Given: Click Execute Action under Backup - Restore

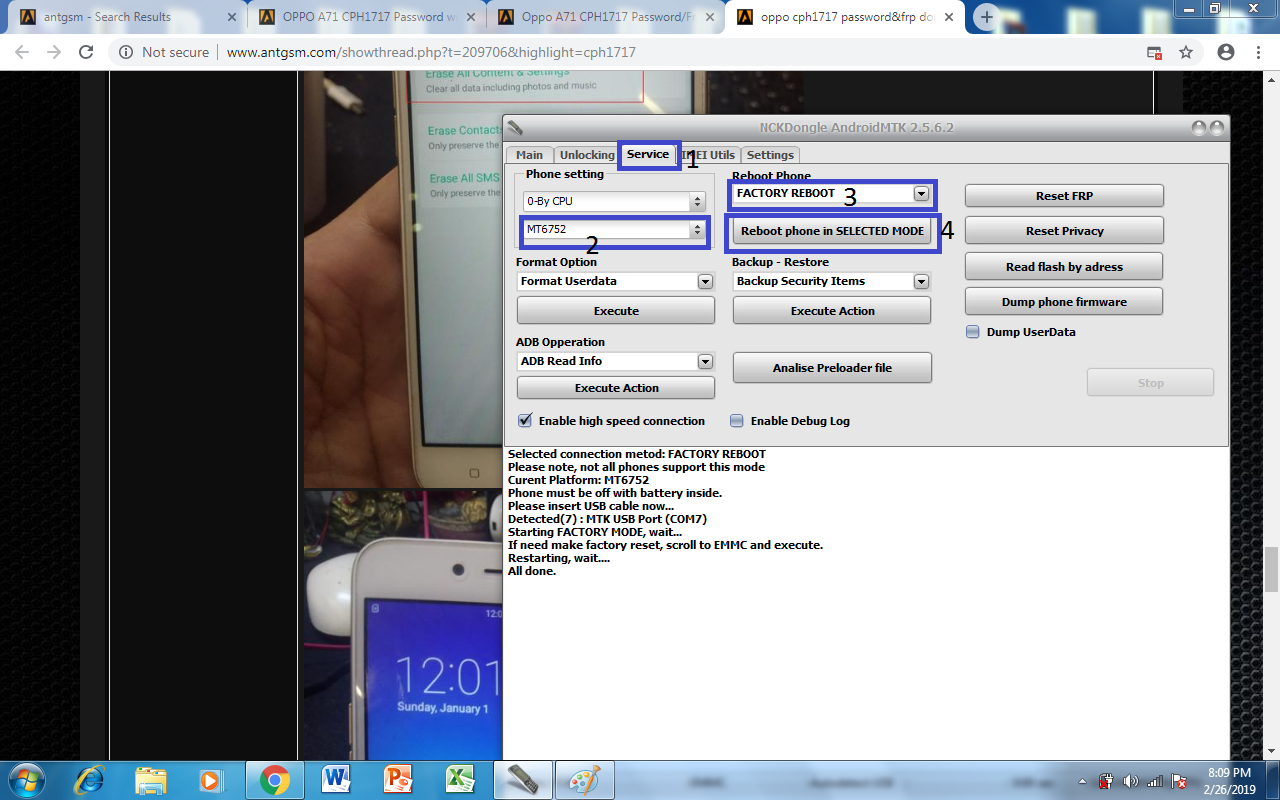Looking at the screenshot, I should (832, 311).
